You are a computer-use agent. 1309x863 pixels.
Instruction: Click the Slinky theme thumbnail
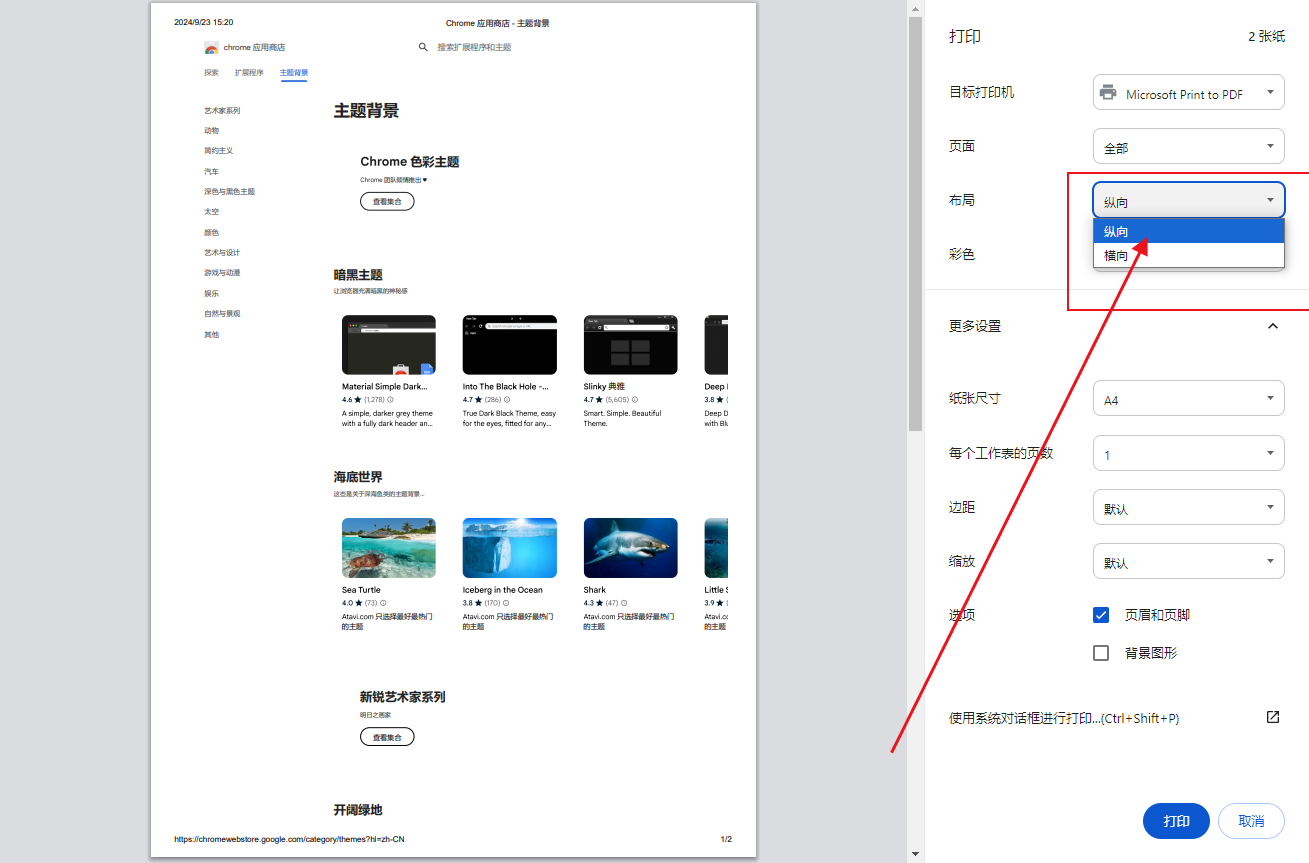[x=631, y=345]
